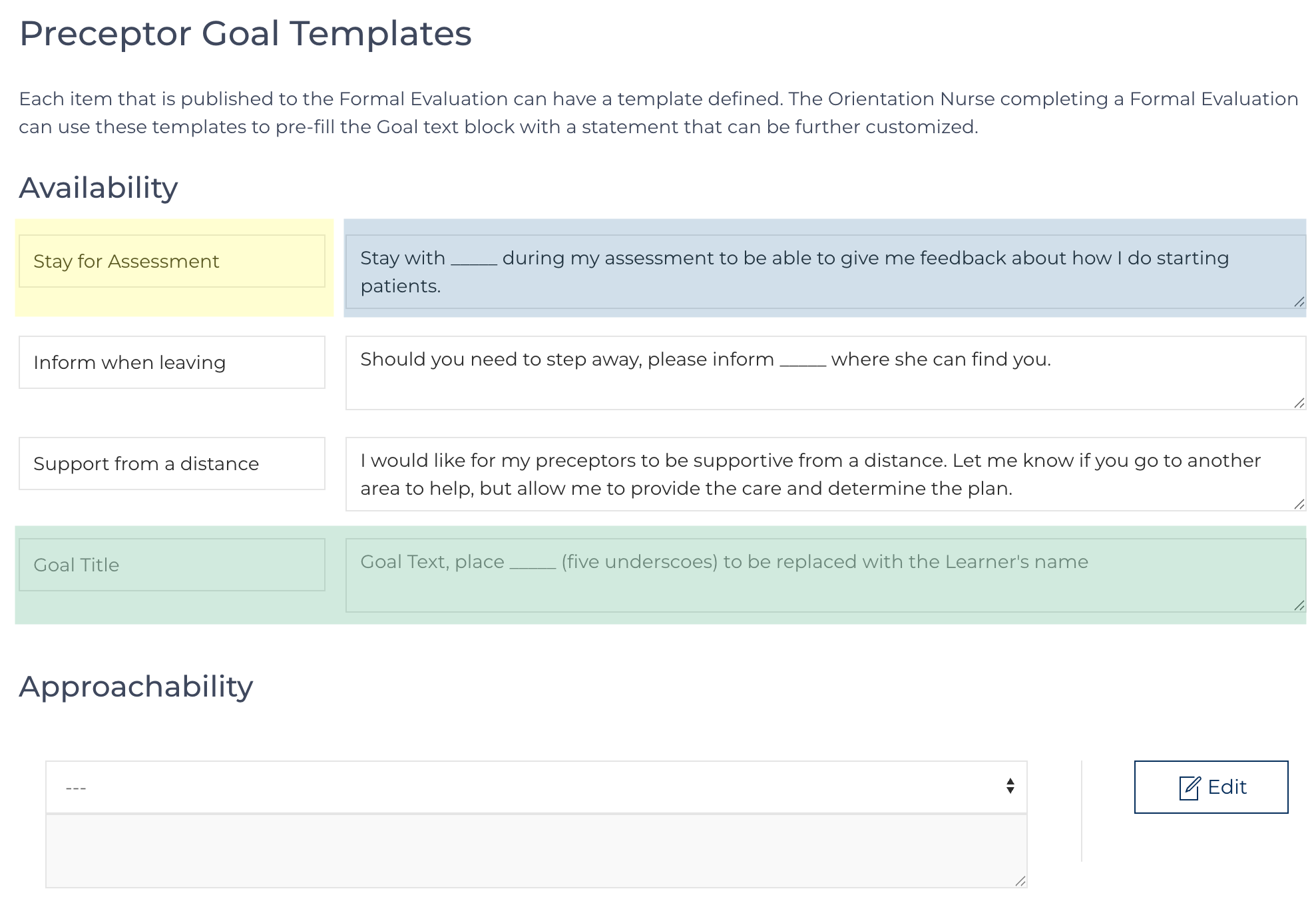Click the 'I would like for my preceptors' text area

point(824,474)
